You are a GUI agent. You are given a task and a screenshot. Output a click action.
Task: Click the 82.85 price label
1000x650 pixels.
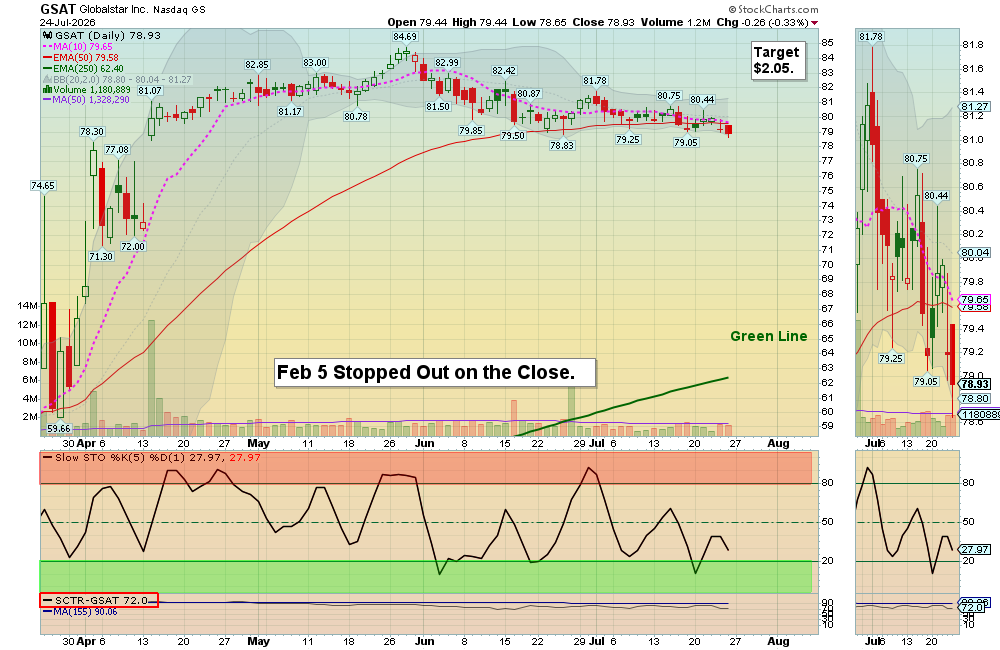(x=257, y=64)
